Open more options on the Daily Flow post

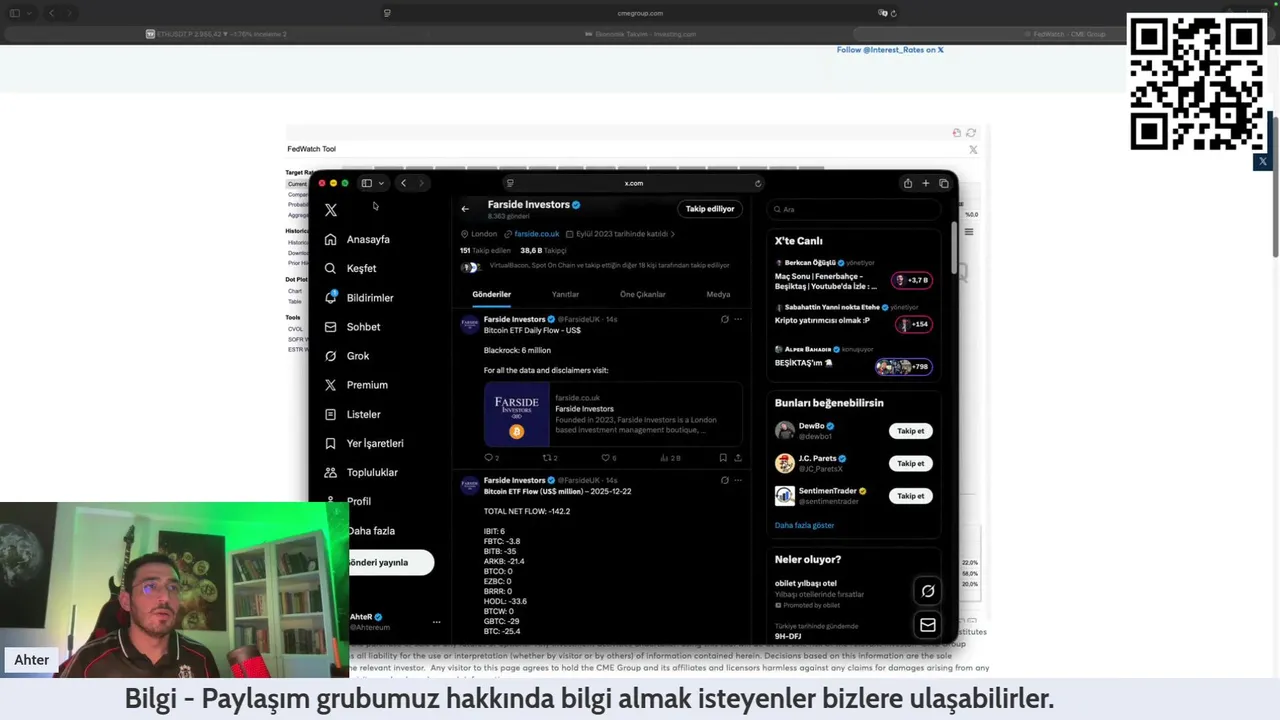(x=738, y=319)
